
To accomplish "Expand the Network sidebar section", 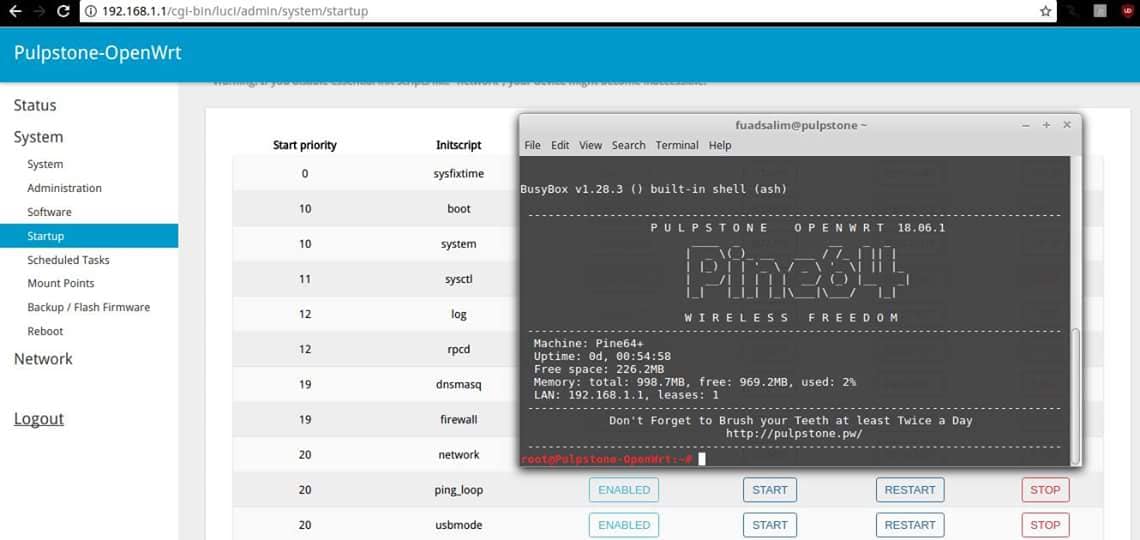I will click(43, 359).
